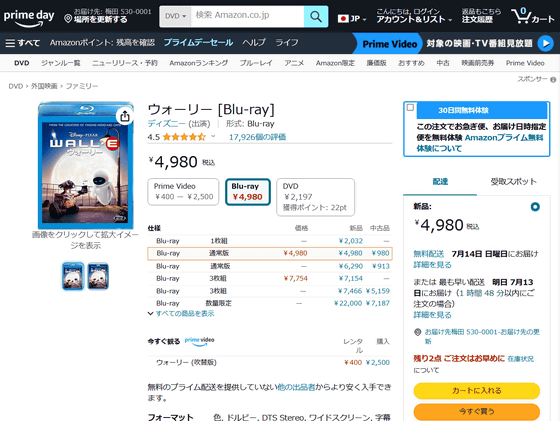Click the カートに入れる button
The width and height of the screenshot is (560, 421).
coord(476,391)
